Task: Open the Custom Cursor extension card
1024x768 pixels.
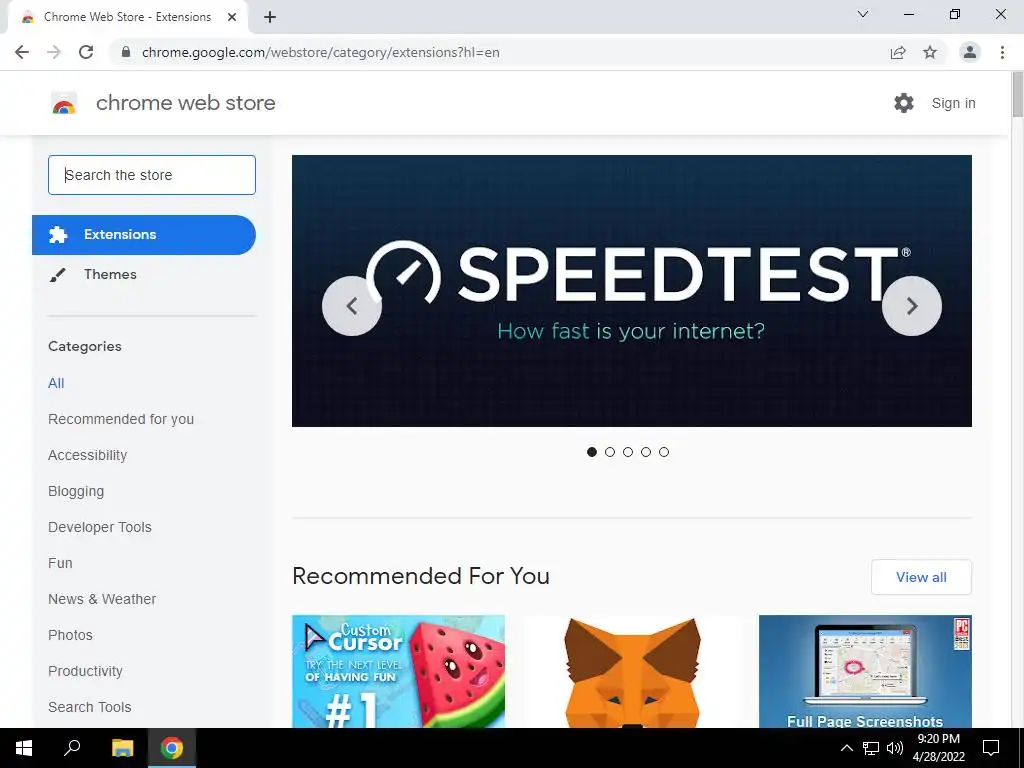Action: tap(398, 671)
